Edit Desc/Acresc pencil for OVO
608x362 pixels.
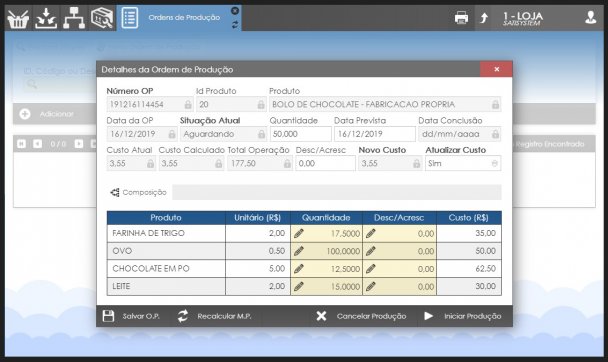370,251
